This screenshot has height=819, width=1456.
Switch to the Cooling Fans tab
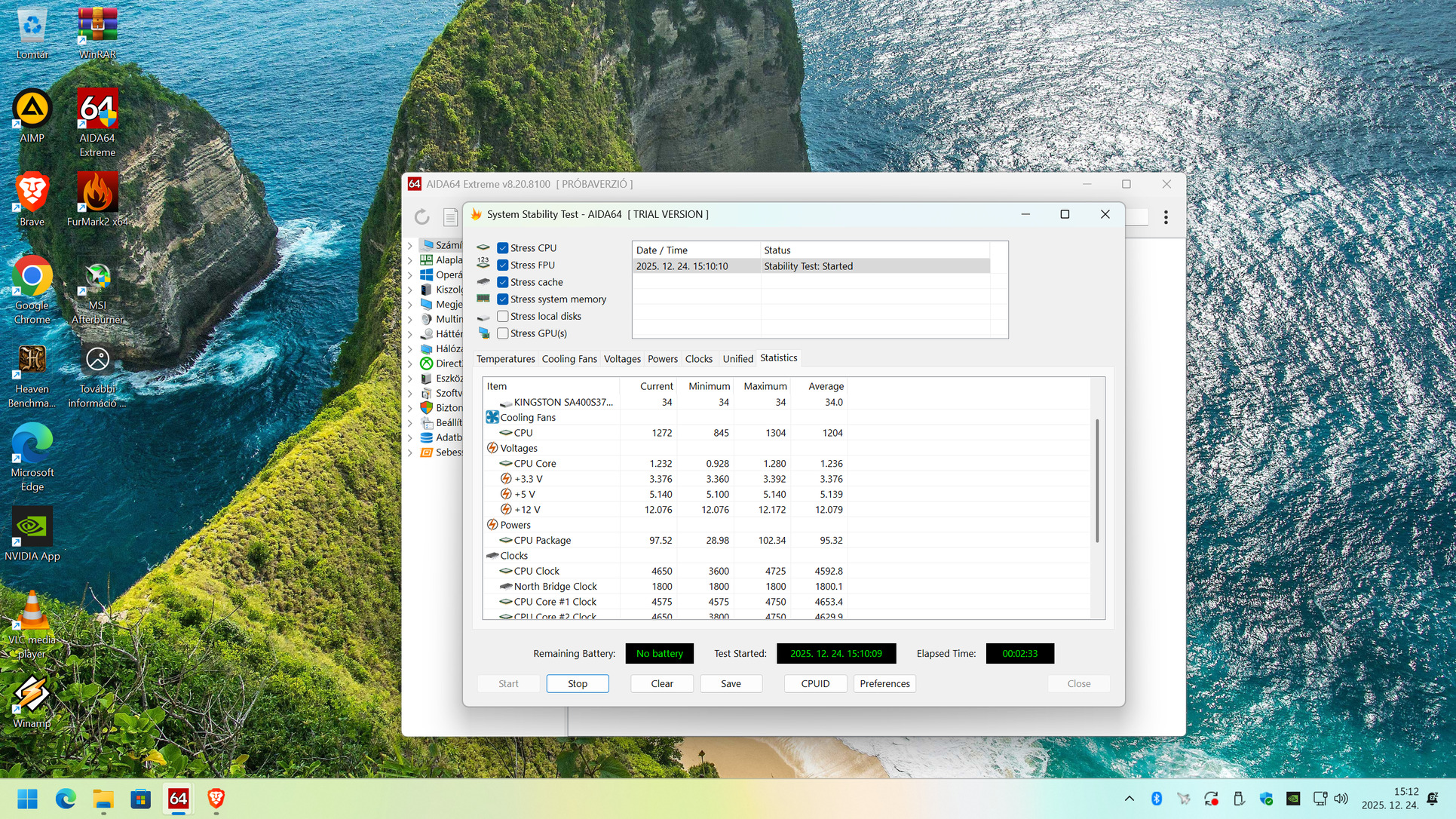[569, 359]
